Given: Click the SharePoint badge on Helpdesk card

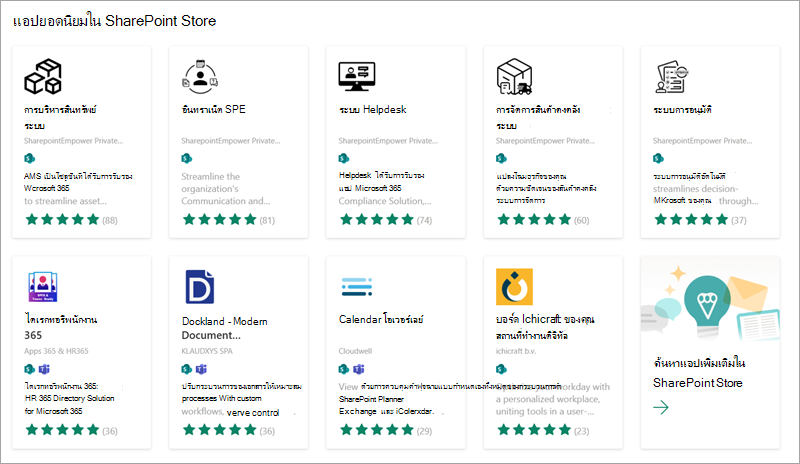Looking at the screenshot, I should (x=344, y=158).
